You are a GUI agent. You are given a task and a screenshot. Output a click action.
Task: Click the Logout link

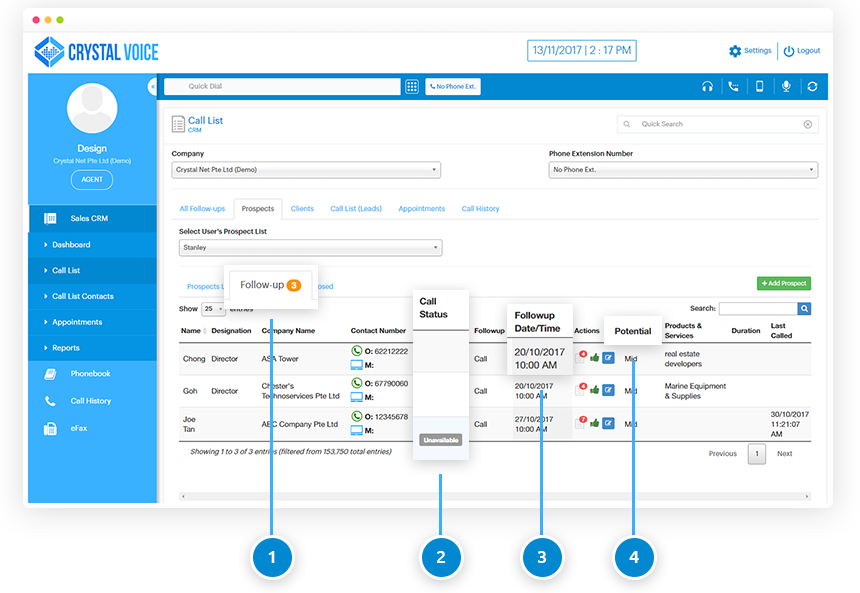click(802, 51)
